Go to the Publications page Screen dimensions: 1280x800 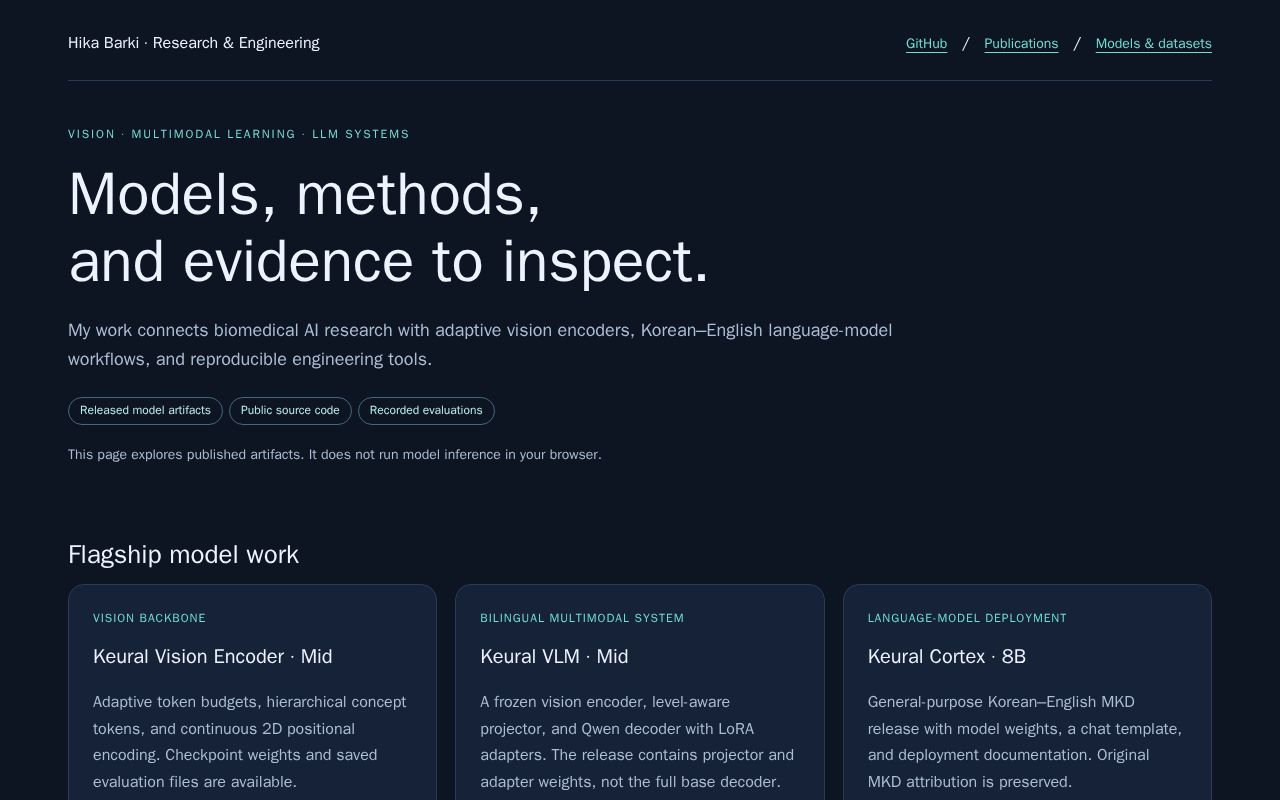click(1021, 44)
